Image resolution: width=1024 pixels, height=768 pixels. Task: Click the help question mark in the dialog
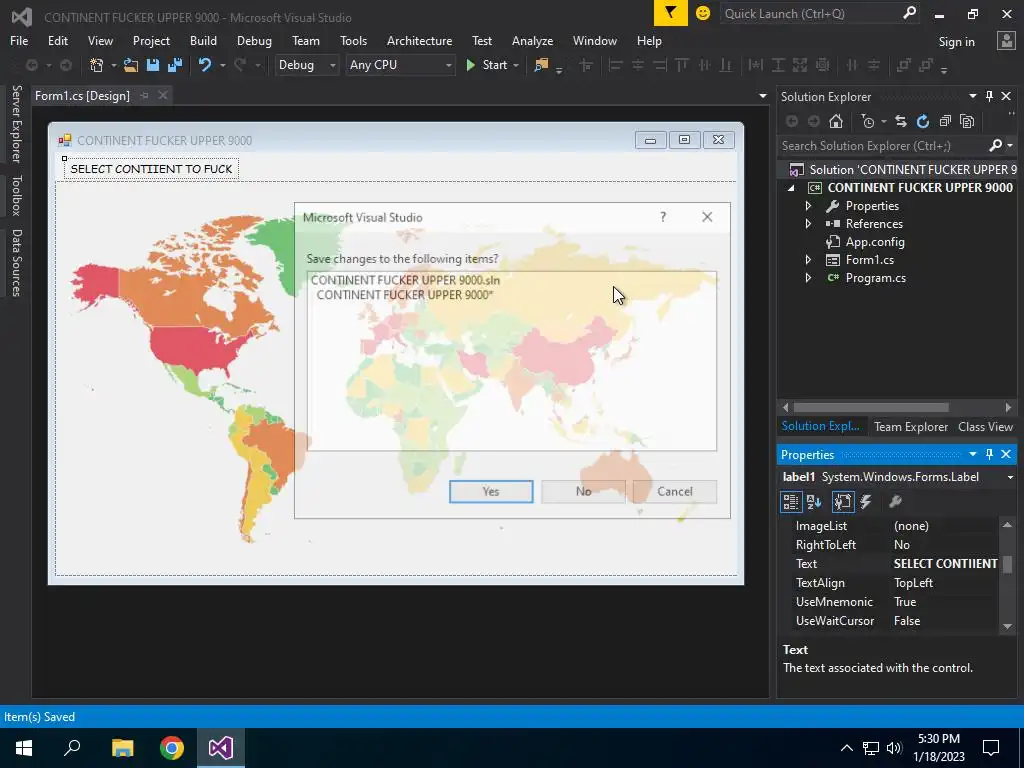point(663,217)
